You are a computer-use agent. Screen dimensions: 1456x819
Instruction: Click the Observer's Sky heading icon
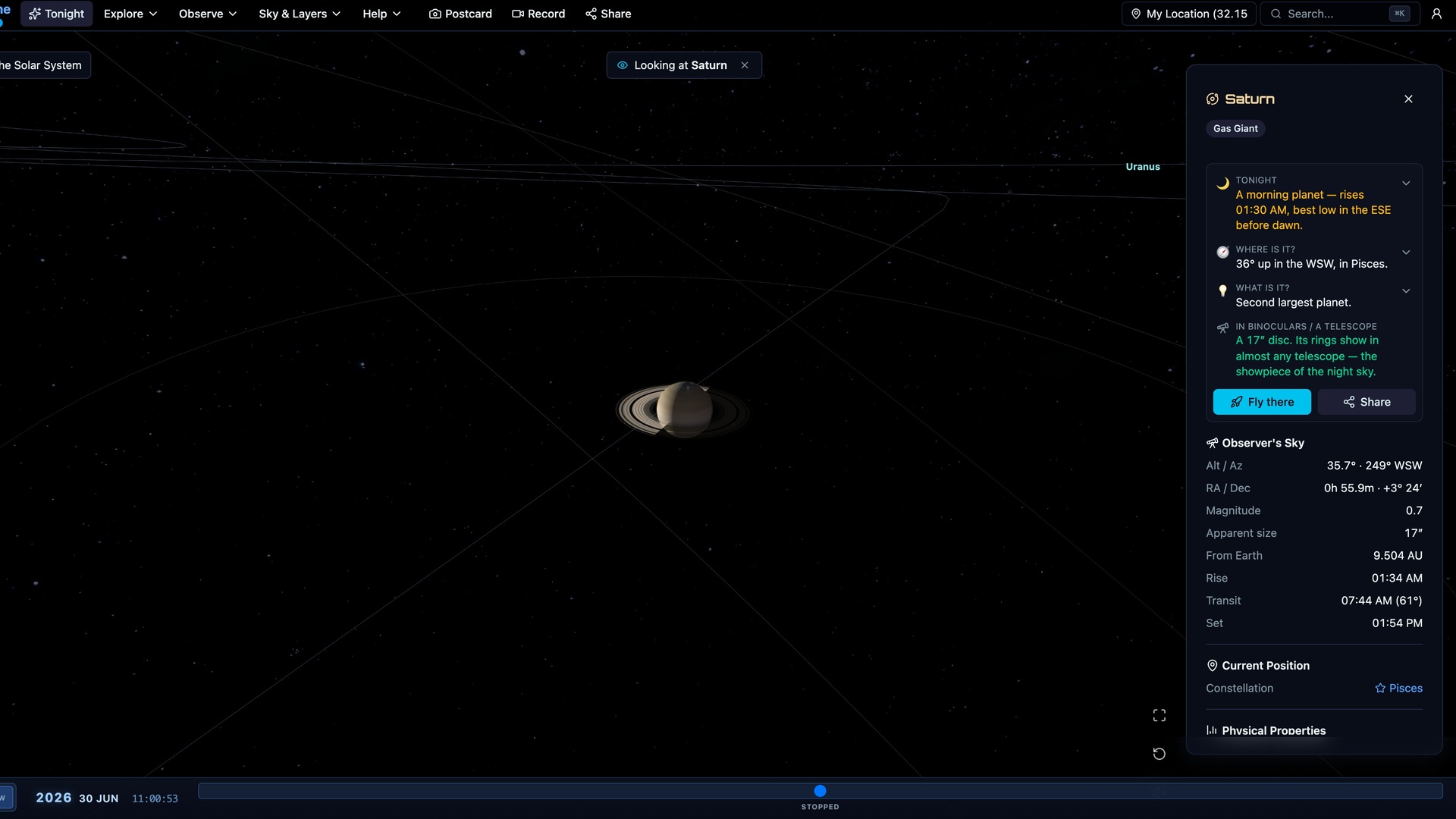click(1212, 443)
